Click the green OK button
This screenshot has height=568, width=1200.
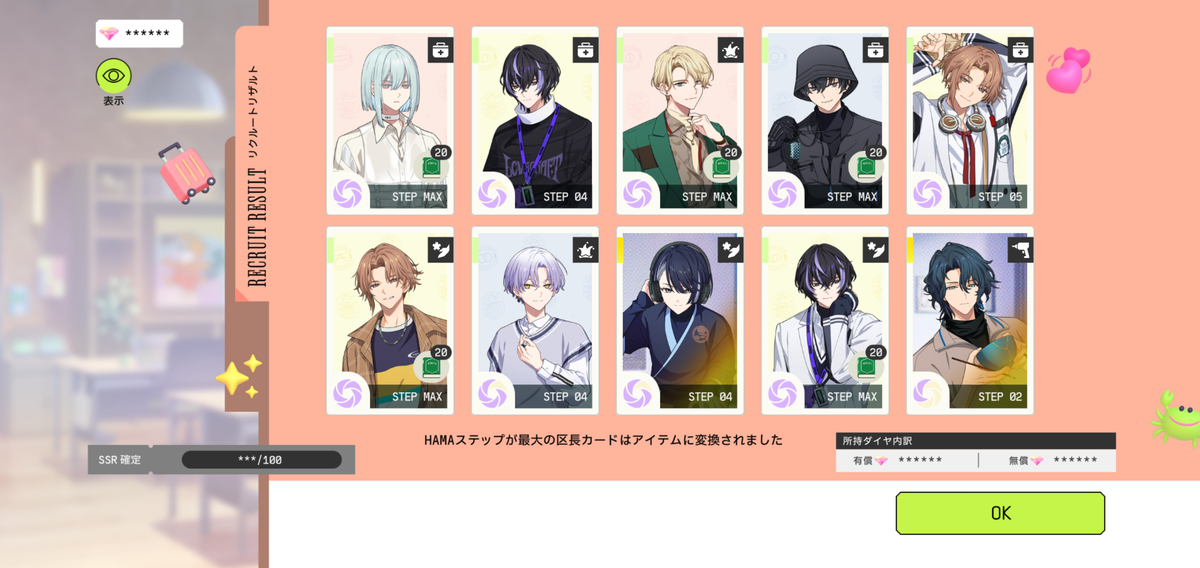1000,513
